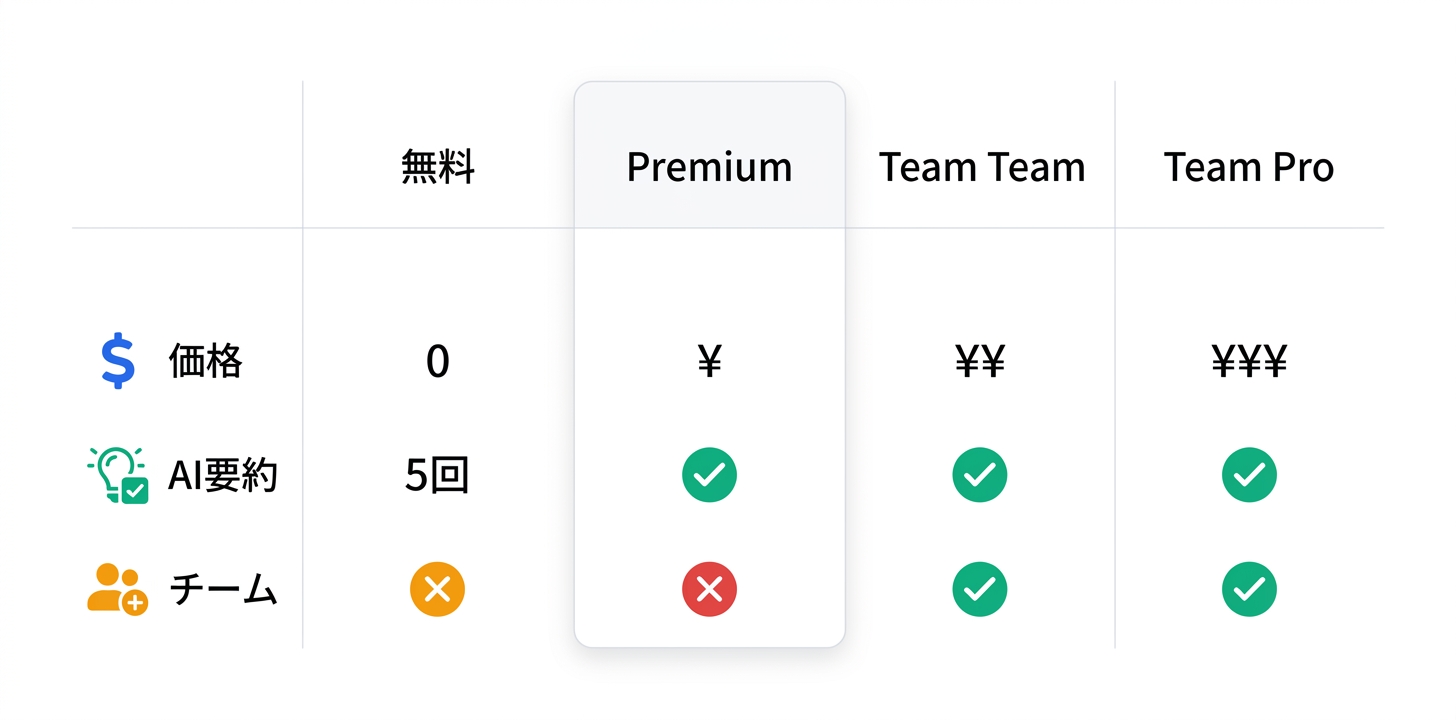The image size is (1456, 720).
Task: Click the Team Team チーム green checkmark
Action: [x=979, y=589]
